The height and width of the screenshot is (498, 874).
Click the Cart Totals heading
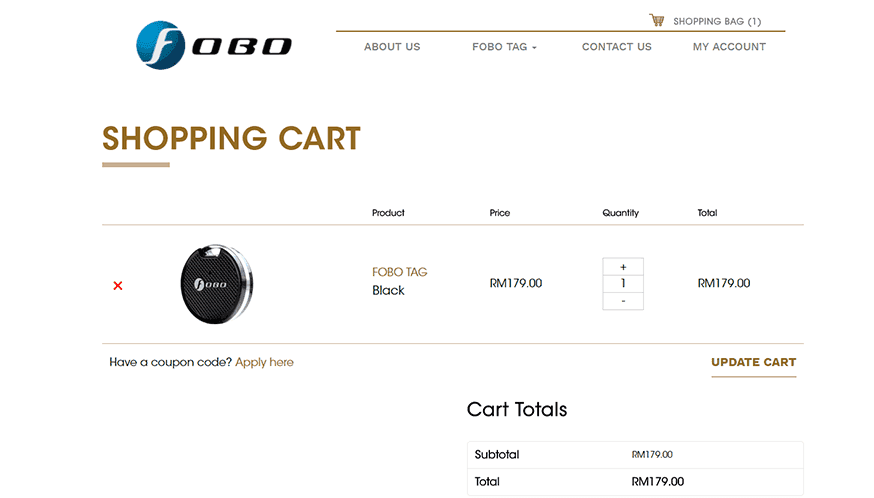pyautogui.click(x=517, y=409)
